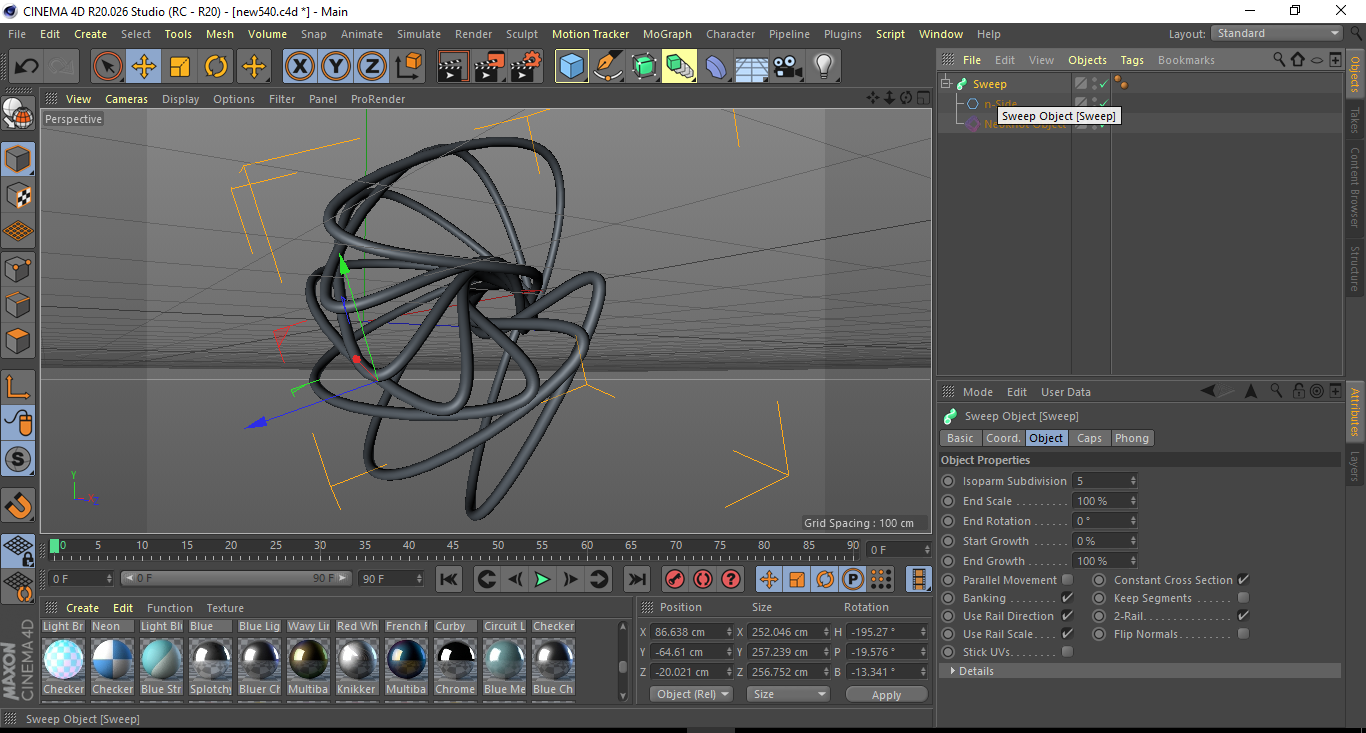Image resolution: width=1366 pixels, height=733 pixels.
Task: Open viewport Cameras menu
Action: click(126, 99)
